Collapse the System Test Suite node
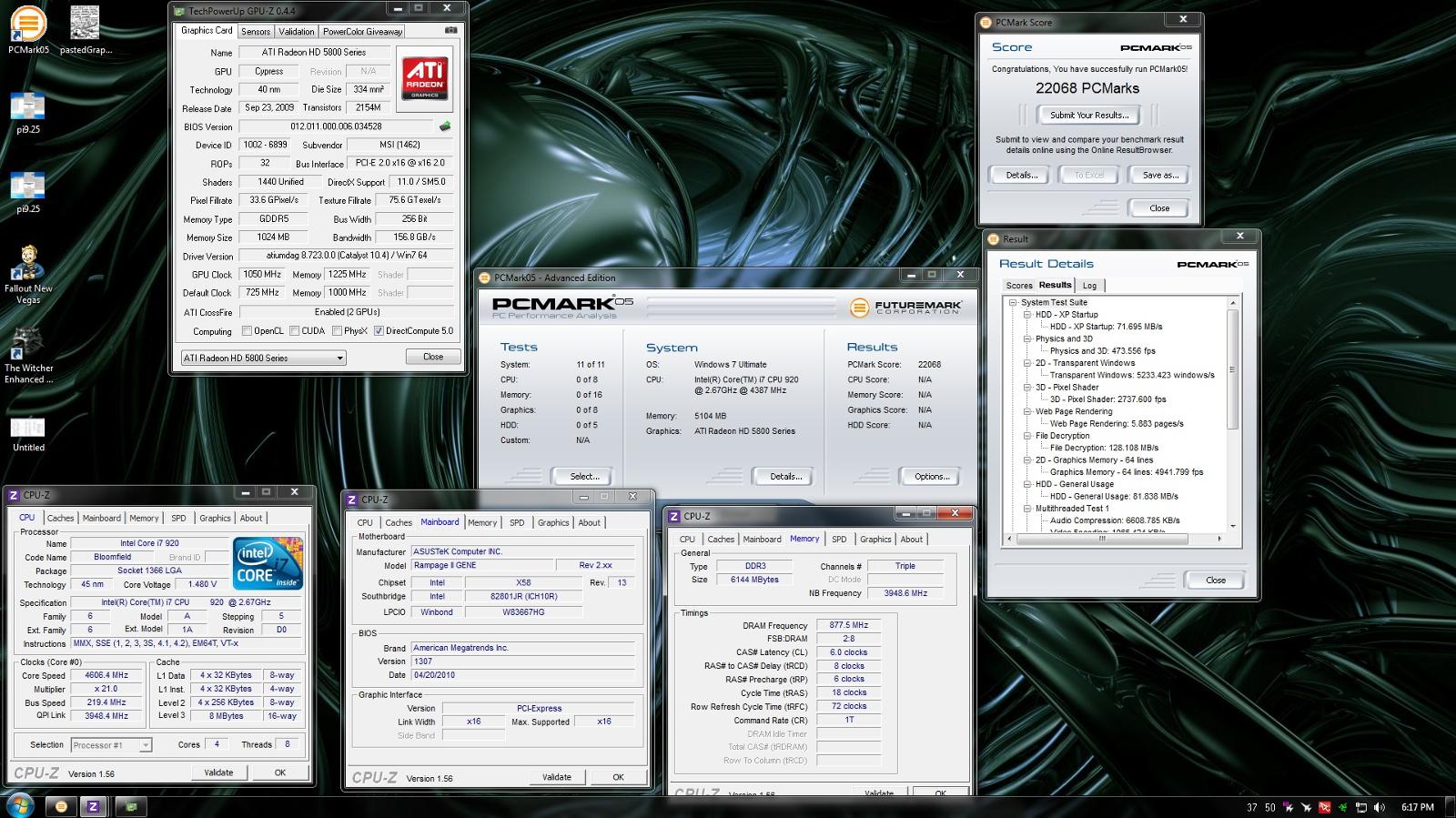Viewport: 1456px width, 818px height. click(1013, 302)
